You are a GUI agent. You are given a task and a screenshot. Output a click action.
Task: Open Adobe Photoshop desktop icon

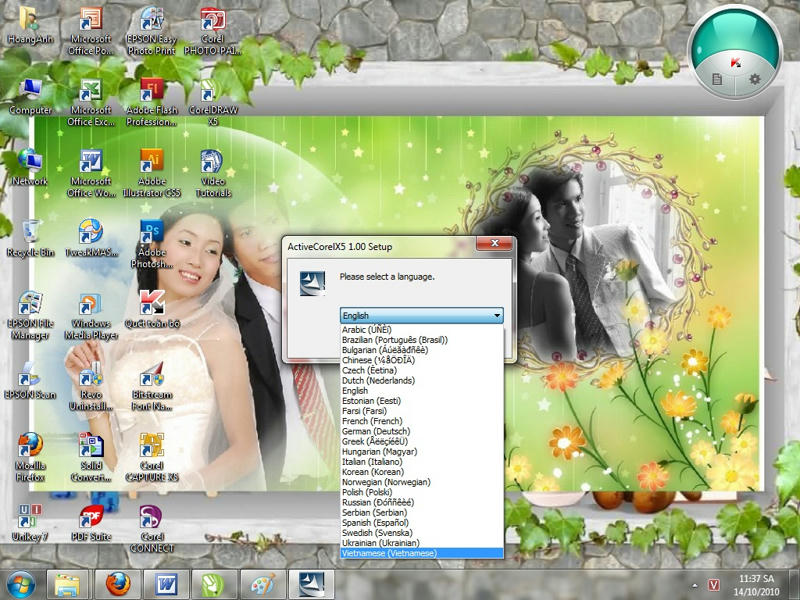tap(152, 233)
